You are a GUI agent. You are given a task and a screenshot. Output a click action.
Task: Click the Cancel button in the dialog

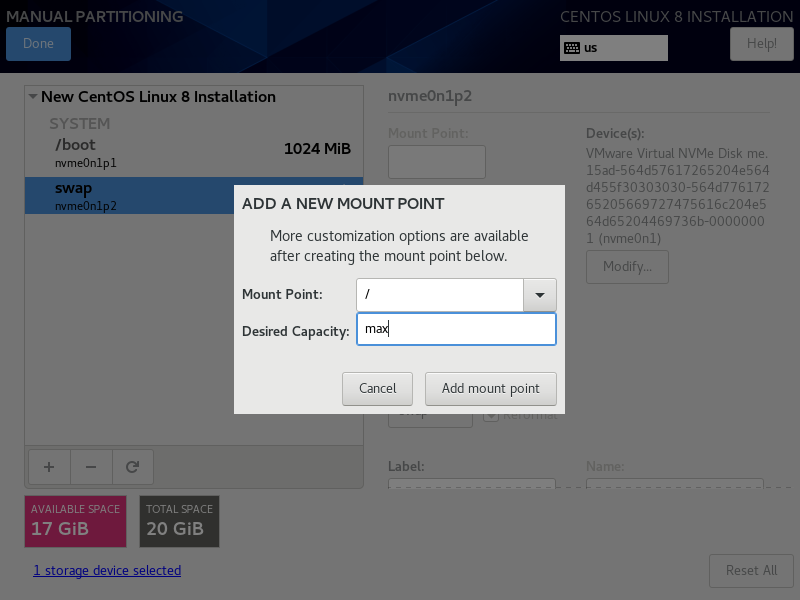[x=377, y=389]
